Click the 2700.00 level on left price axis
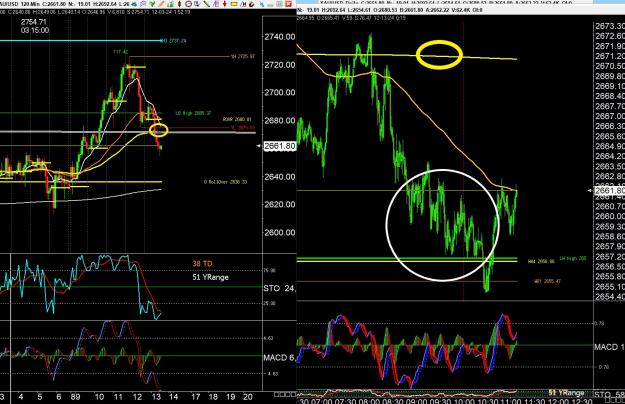This screenshot has width=625, height=404. pyautogui.click(x=279, y=92)
